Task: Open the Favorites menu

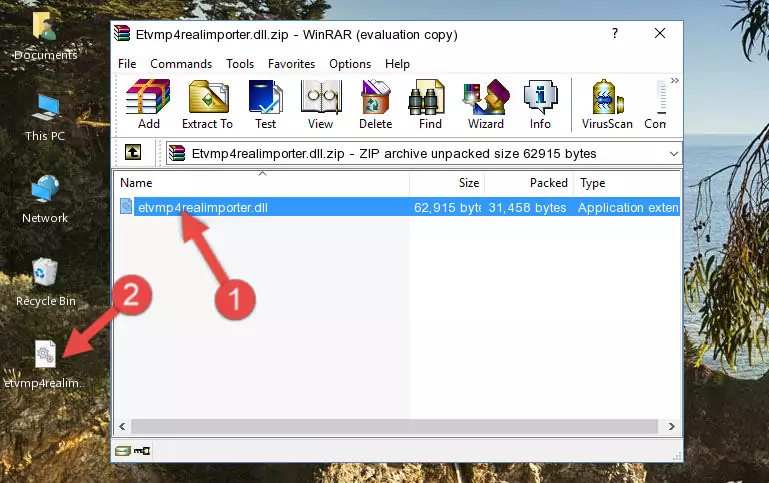Action: (x=291, y=64)
